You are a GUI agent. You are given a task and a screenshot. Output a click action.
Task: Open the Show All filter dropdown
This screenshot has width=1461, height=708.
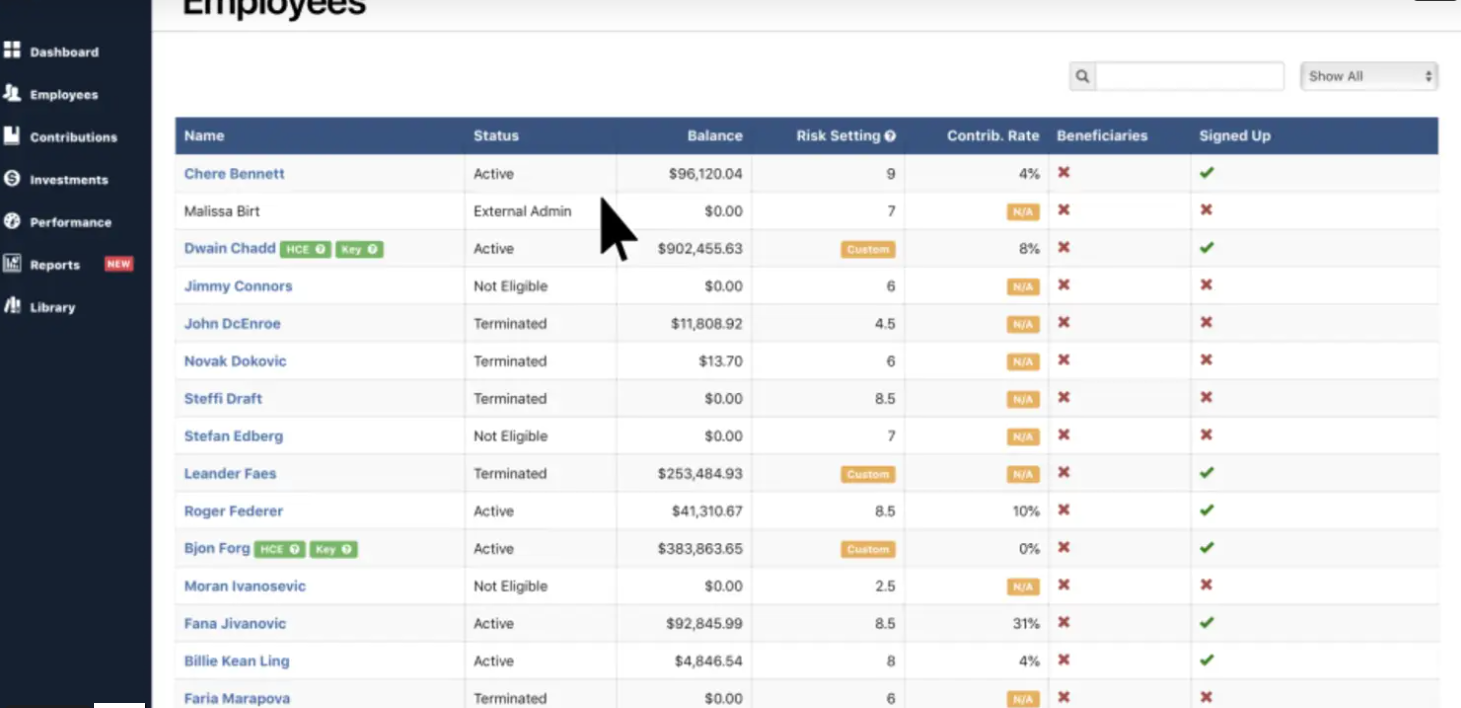point(1368,75)
